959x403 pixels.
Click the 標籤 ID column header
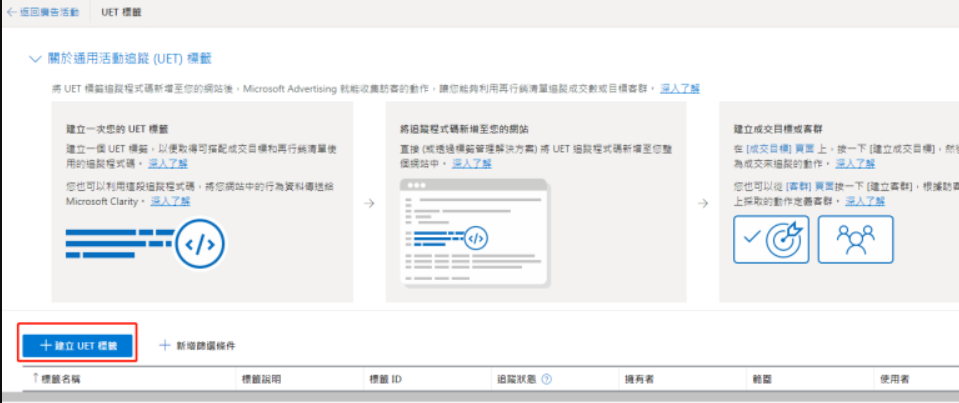click(x=385, y=379)
